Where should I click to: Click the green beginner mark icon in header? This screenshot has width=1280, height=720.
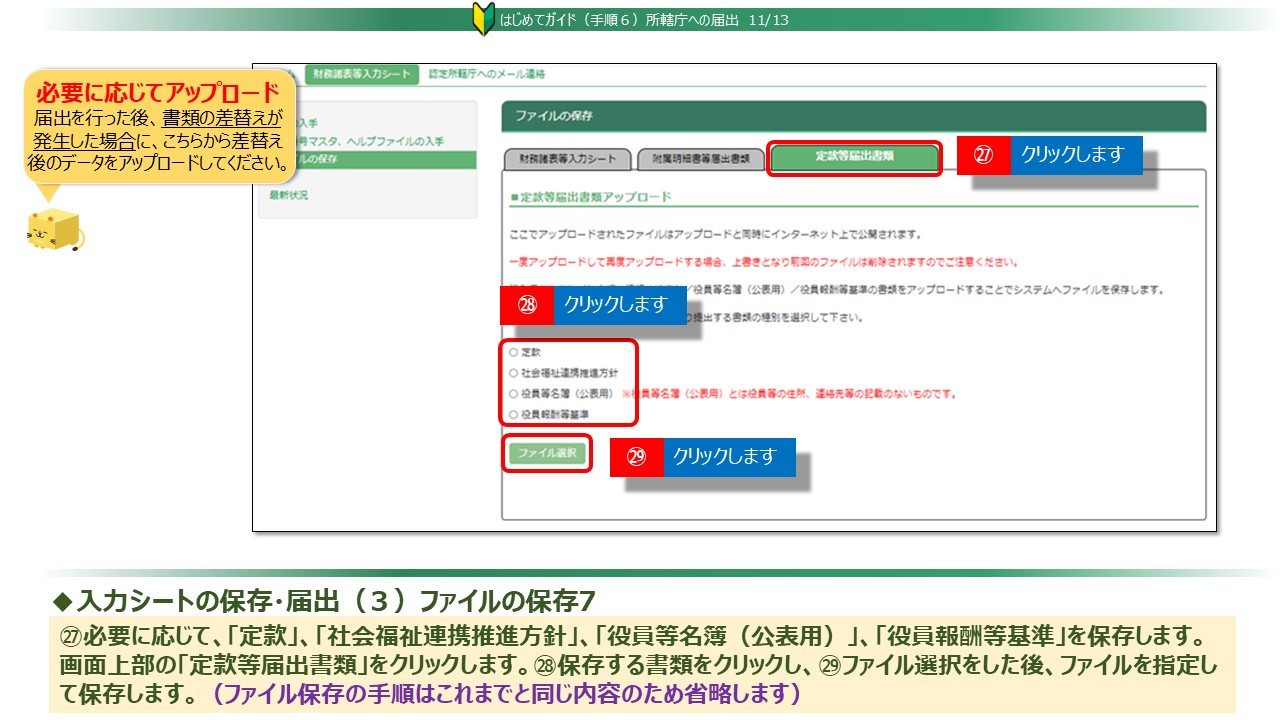tap(483, 20)
